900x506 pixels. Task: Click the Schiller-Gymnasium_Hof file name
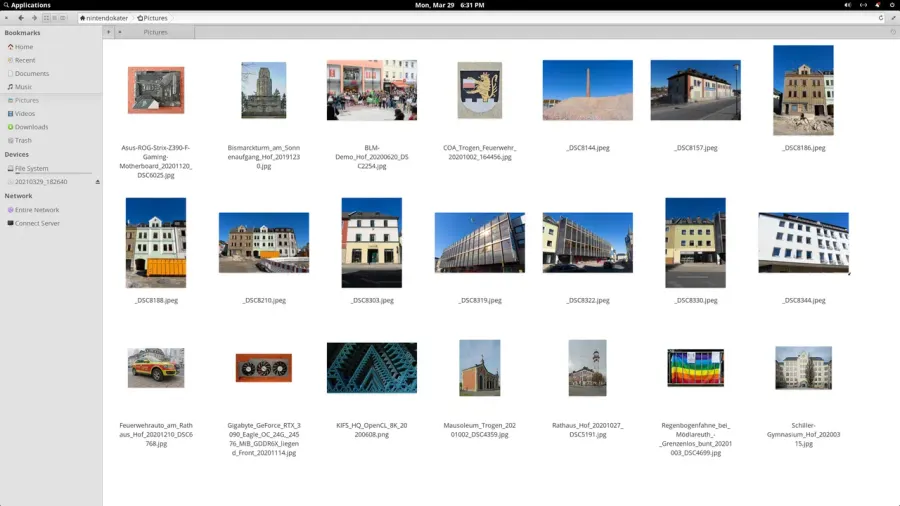(803, 434)
